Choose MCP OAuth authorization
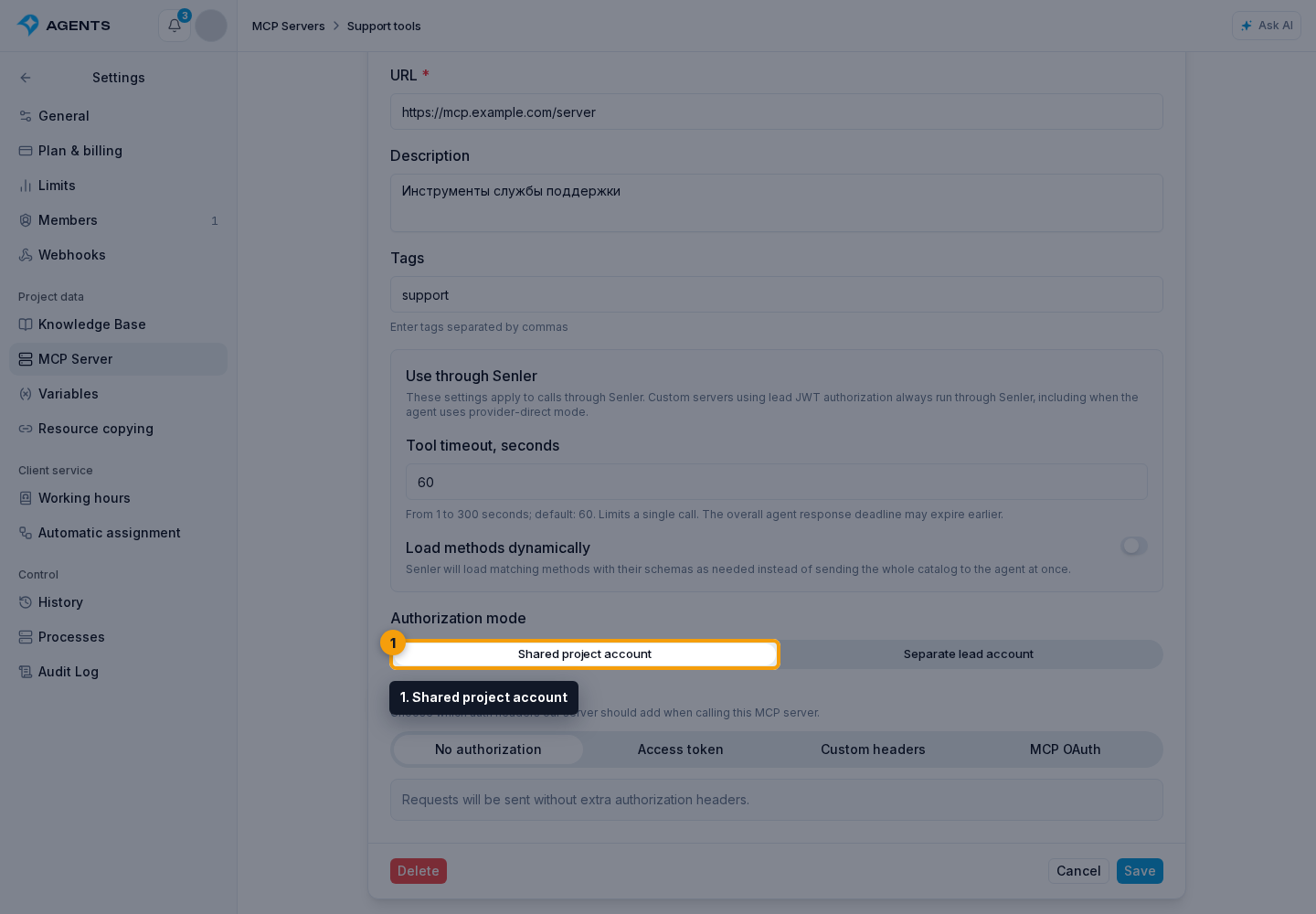 [1066, 749]
